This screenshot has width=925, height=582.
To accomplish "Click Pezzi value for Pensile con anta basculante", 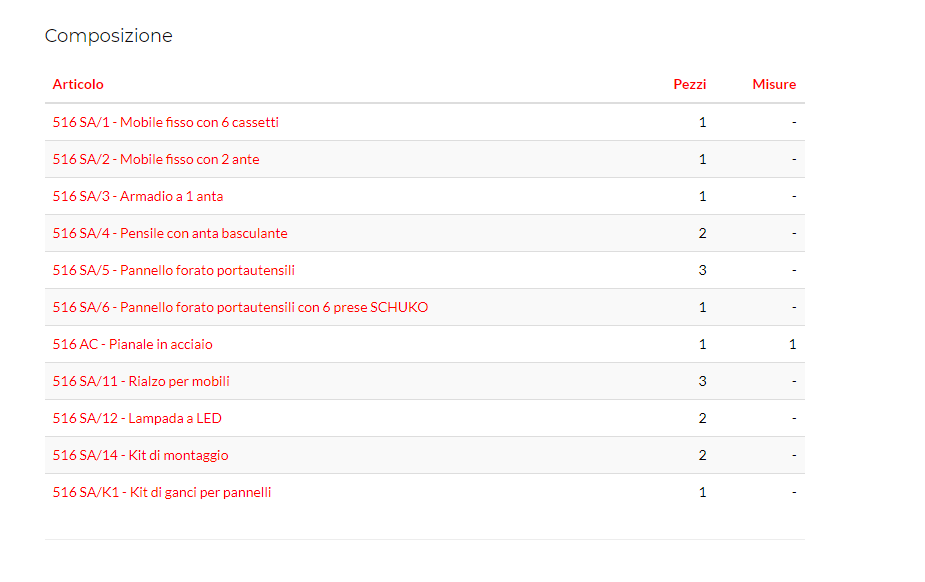I will (702, 233).
